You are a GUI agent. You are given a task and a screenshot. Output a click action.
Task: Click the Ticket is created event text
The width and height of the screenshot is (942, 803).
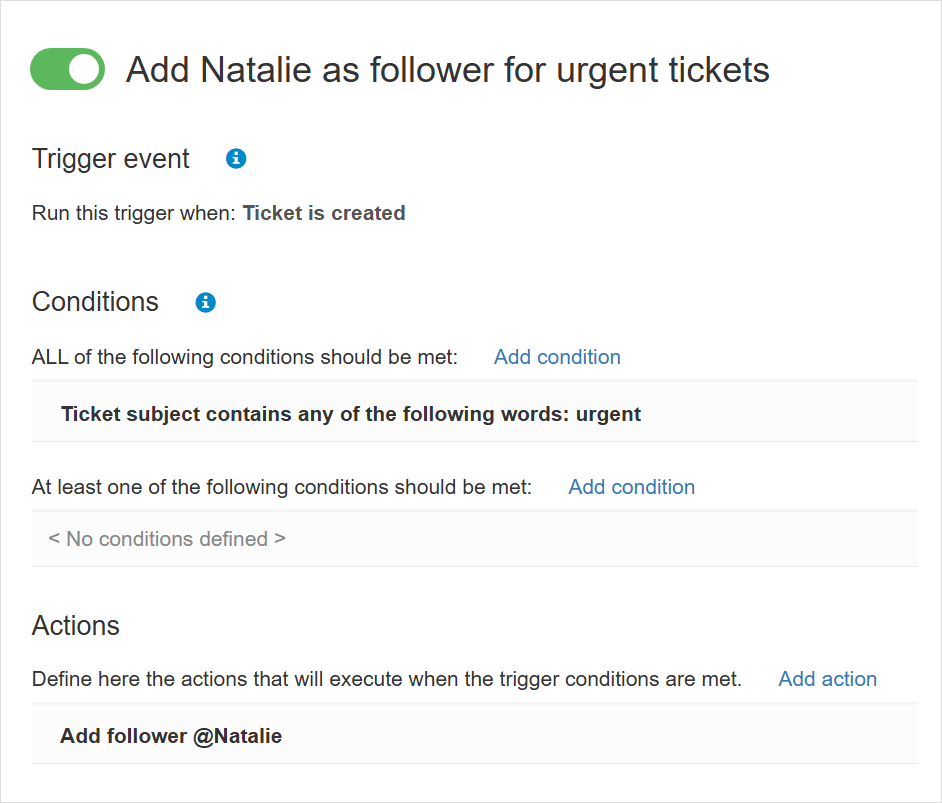(324, 213)
